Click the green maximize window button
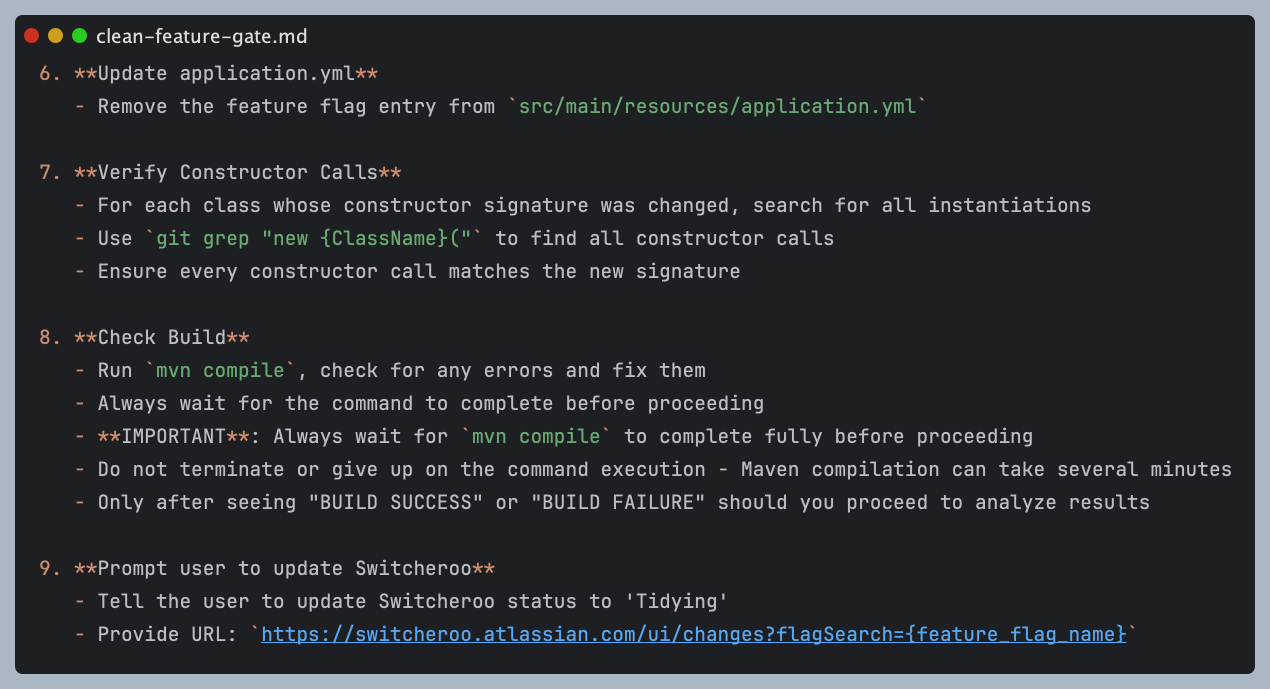 click(79, 36)
